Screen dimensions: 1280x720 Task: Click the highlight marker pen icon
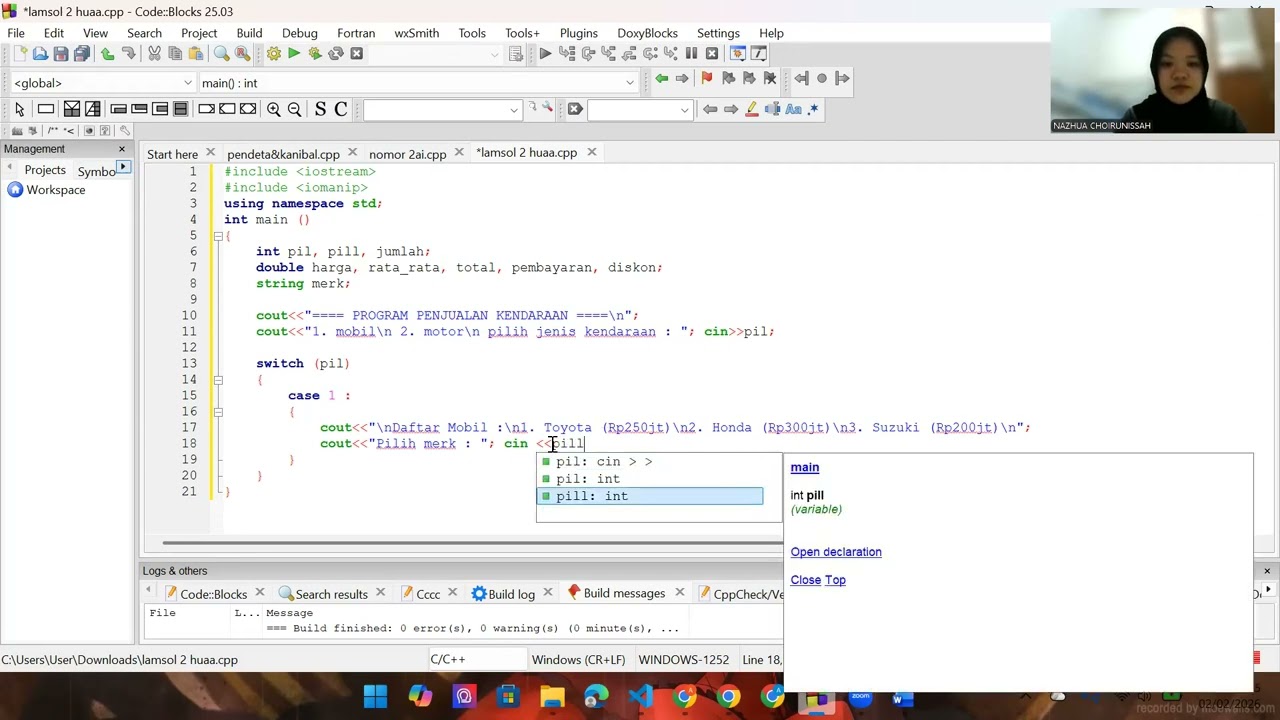click(752, 109)
